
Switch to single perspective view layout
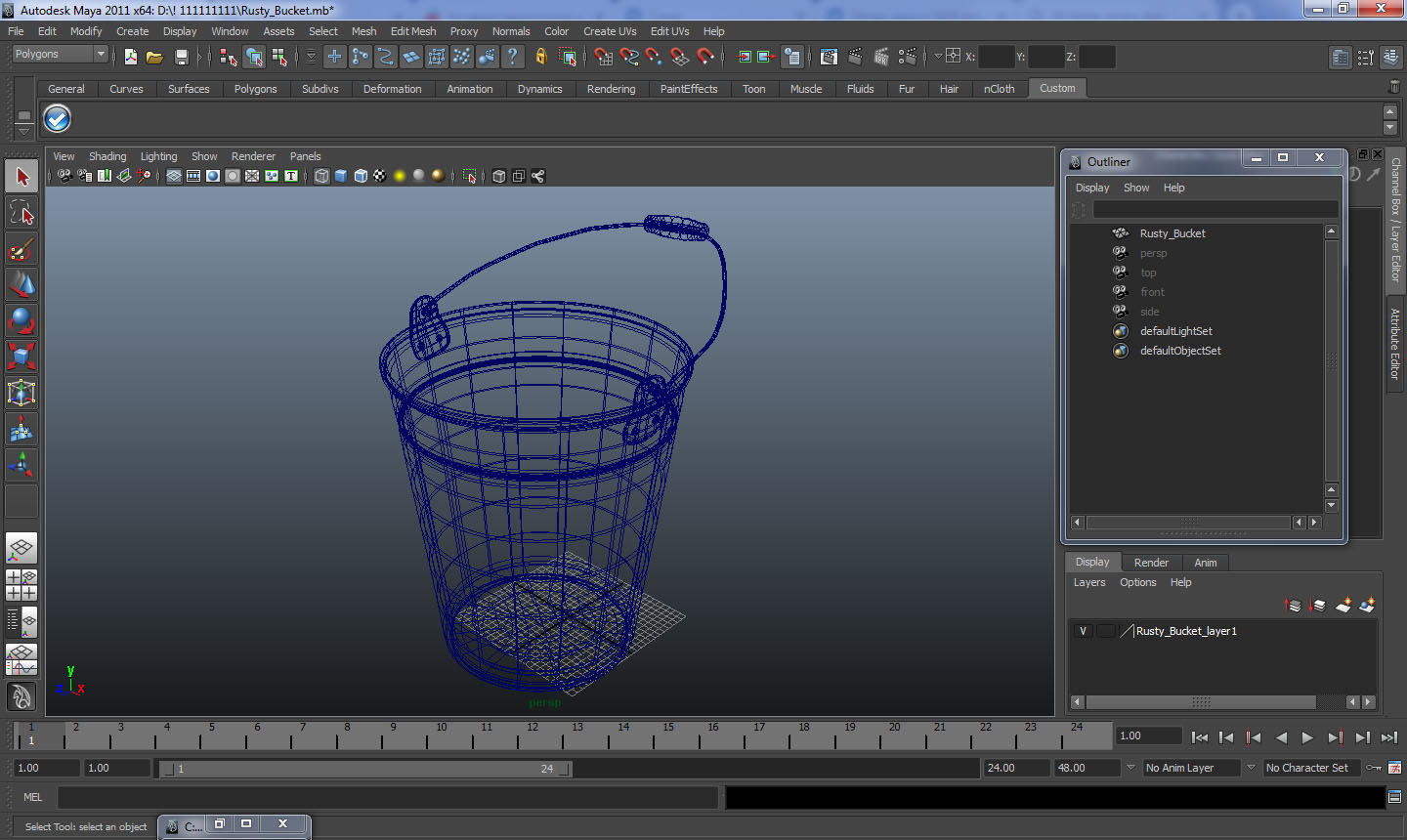pyautogui.click(x=21, y=548)
